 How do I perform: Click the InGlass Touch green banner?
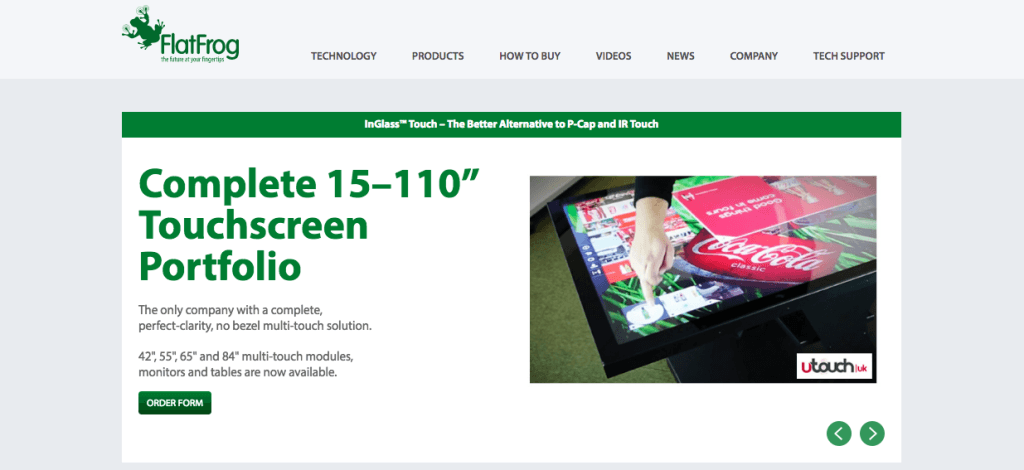pyautogui.click(x=511, y=124)
